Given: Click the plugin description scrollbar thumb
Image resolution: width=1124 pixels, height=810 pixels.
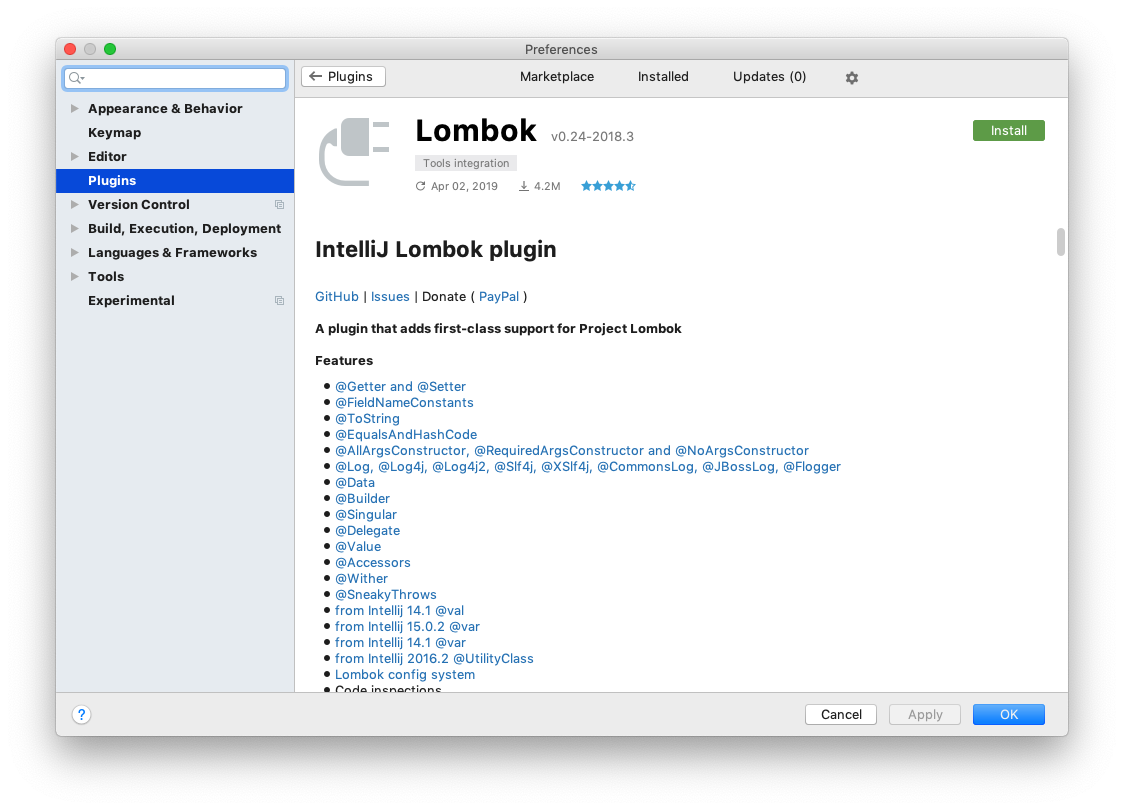Looking at the screenshot, I should pos(1060,242).
